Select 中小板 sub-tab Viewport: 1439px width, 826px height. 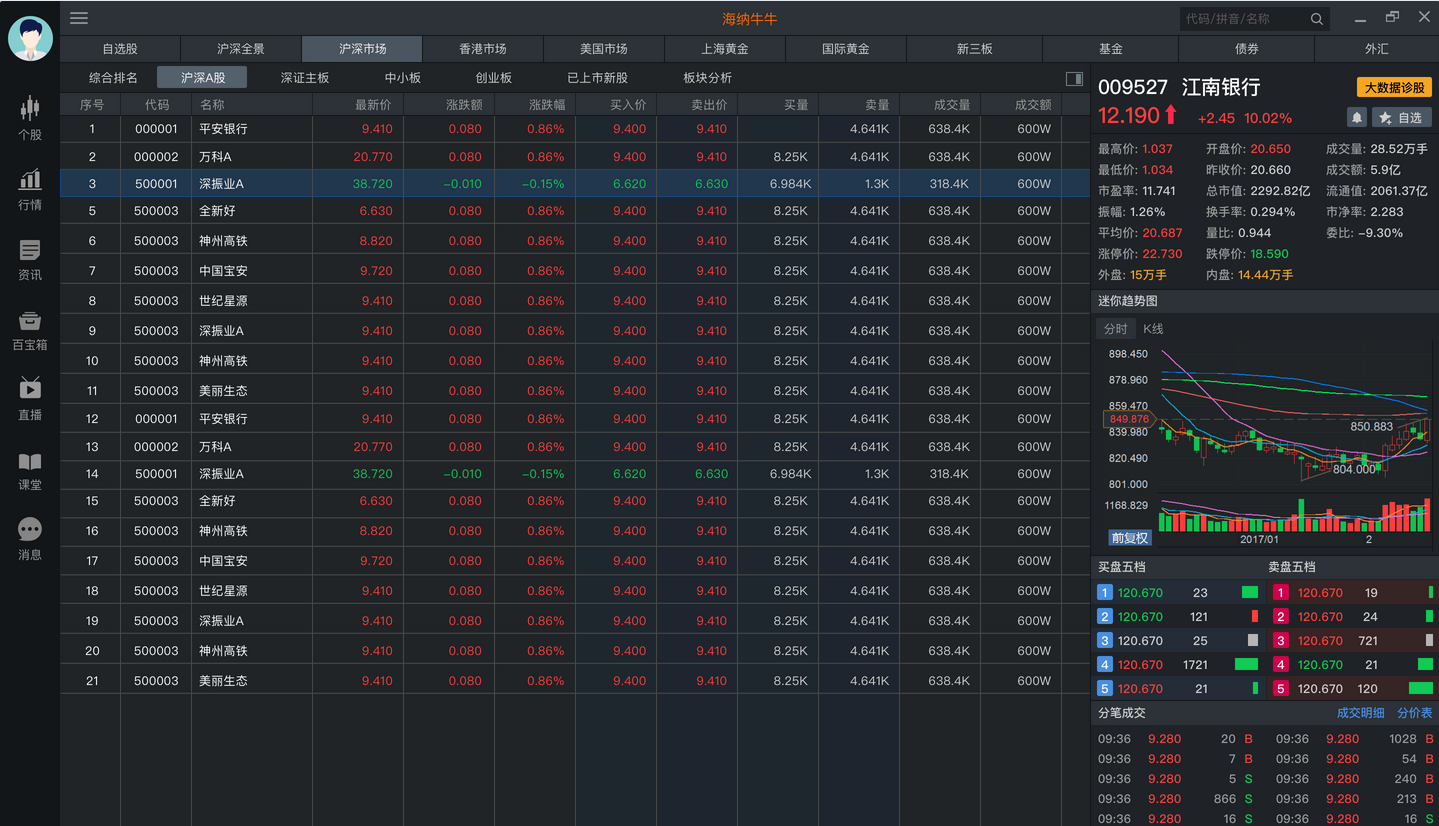click(x=403, y=78)
